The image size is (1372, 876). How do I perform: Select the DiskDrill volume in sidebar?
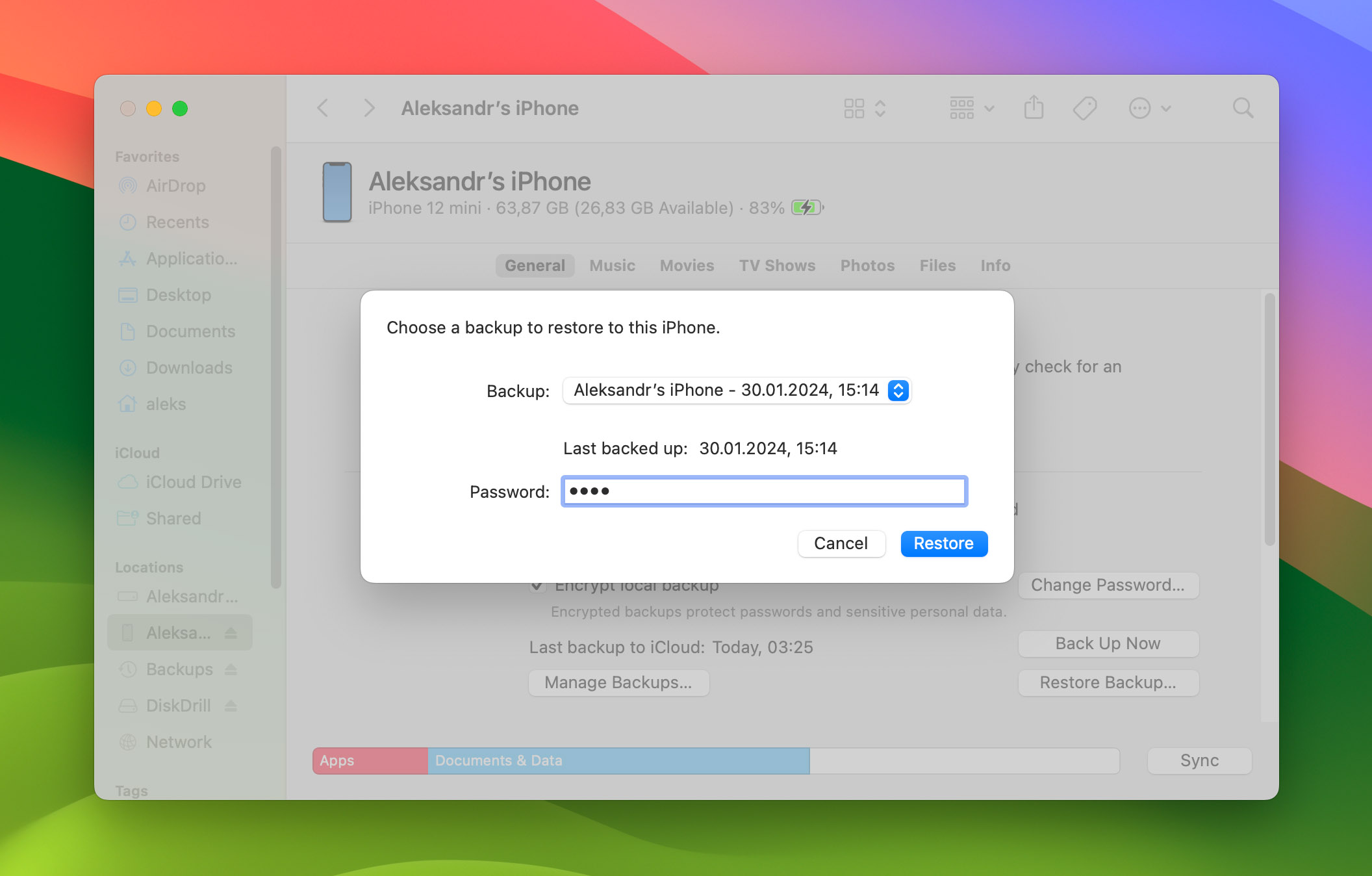click(x=180, y=706)
